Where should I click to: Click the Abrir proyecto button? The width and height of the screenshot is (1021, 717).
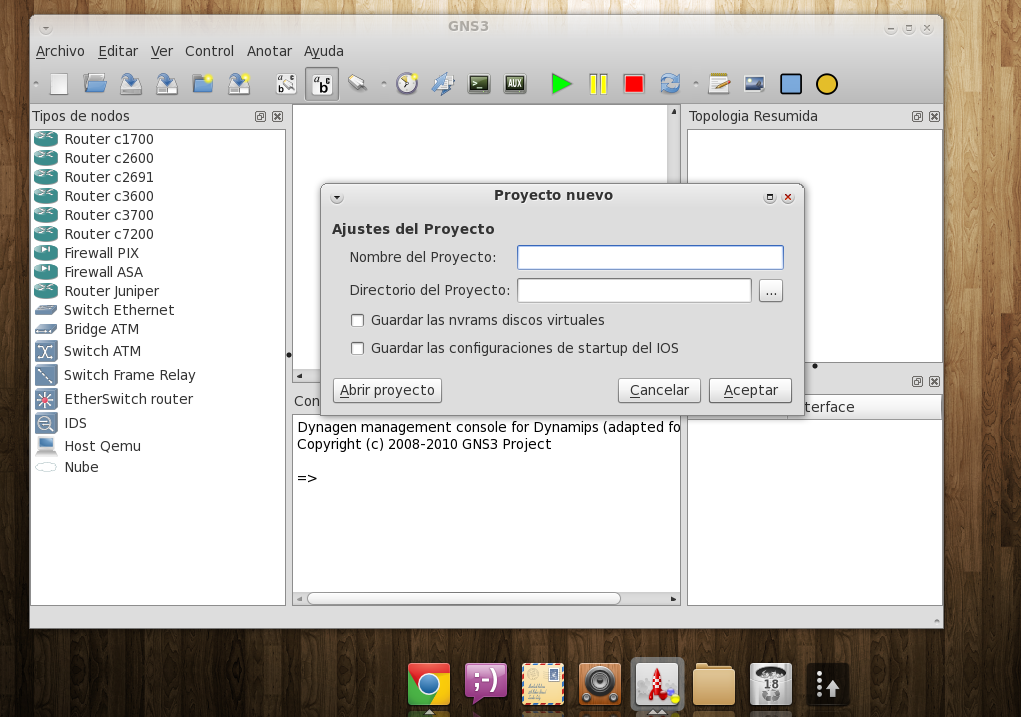(387, 390)
